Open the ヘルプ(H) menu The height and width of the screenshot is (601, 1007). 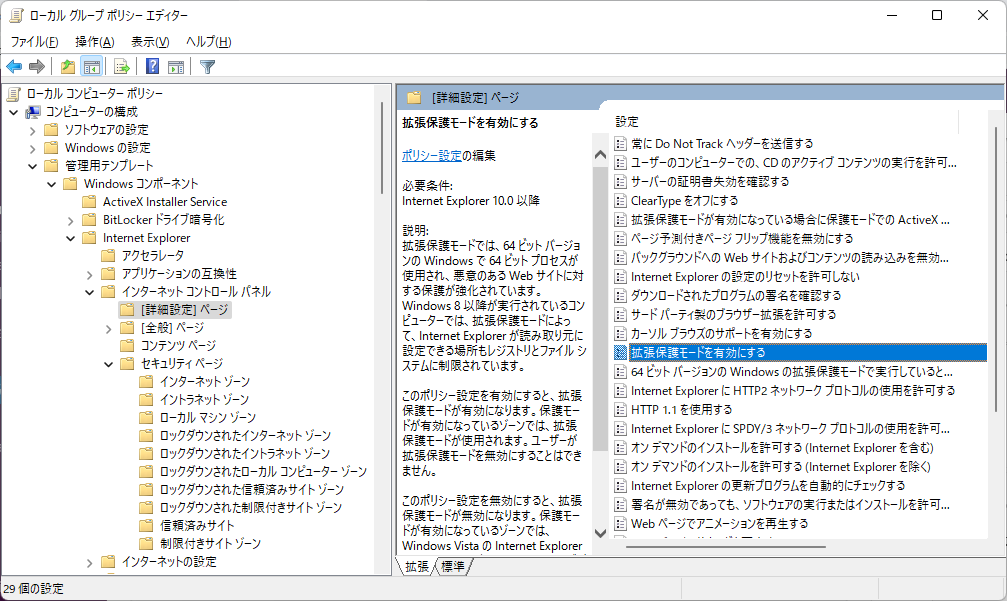coord(209,42)
